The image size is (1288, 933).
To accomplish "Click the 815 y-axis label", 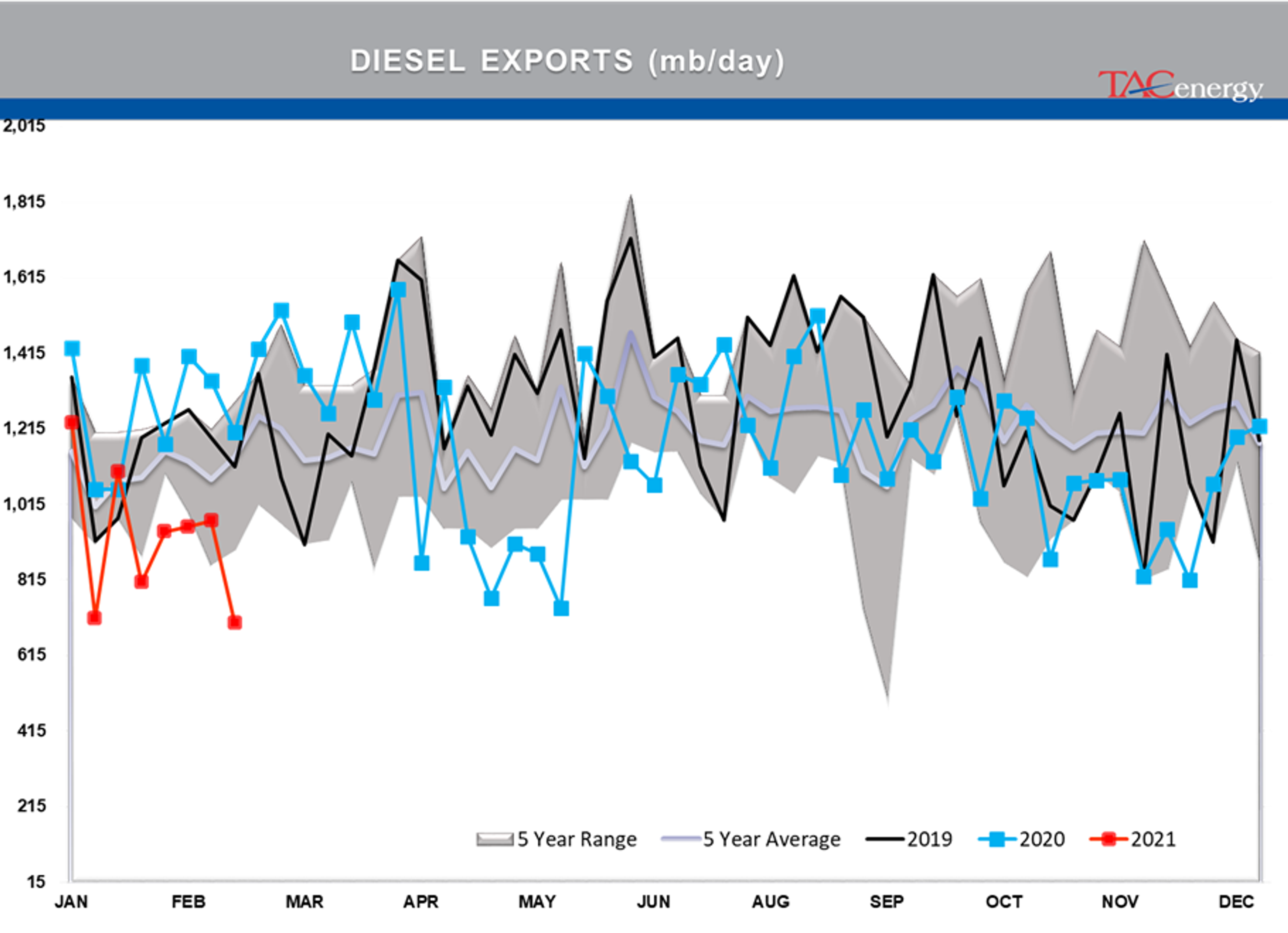I will (31, 579).
